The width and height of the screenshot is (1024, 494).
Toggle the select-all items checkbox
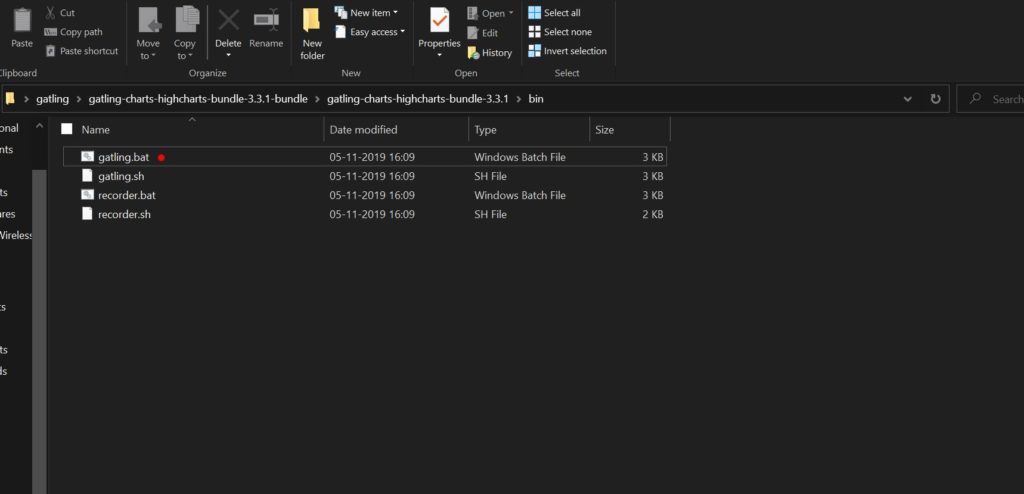67,129
